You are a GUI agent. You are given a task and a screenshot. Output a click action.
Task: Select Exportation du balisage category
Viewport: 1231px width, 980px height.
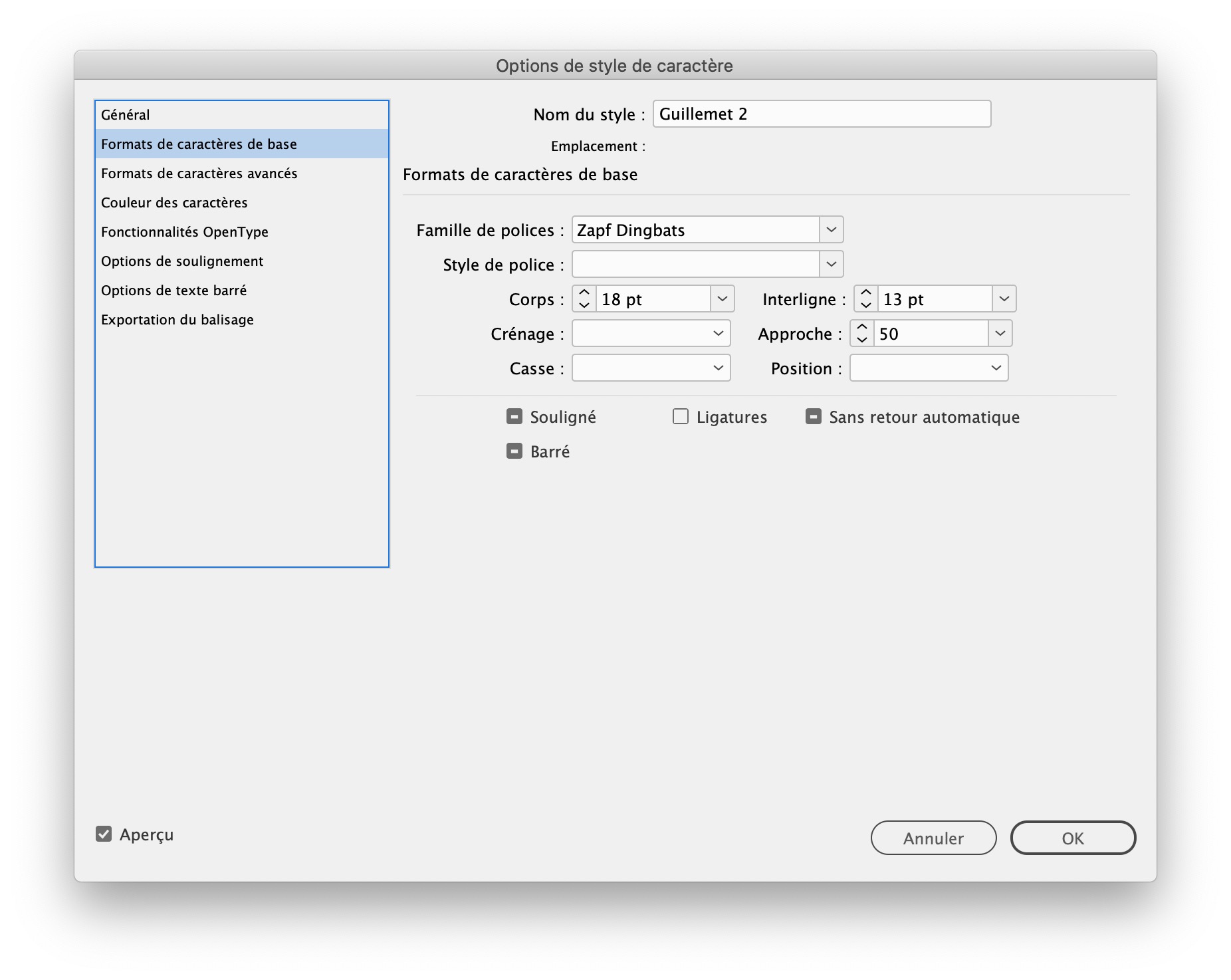(177, 319)
